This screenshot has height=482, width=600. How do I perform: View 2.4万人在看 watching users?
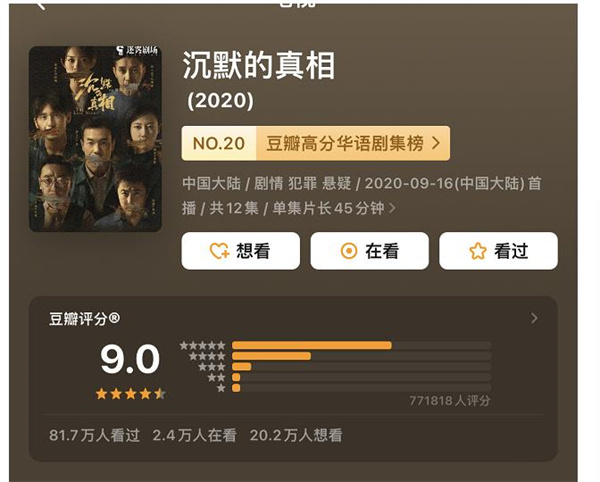pyautogui.click(x=194, y=435)
